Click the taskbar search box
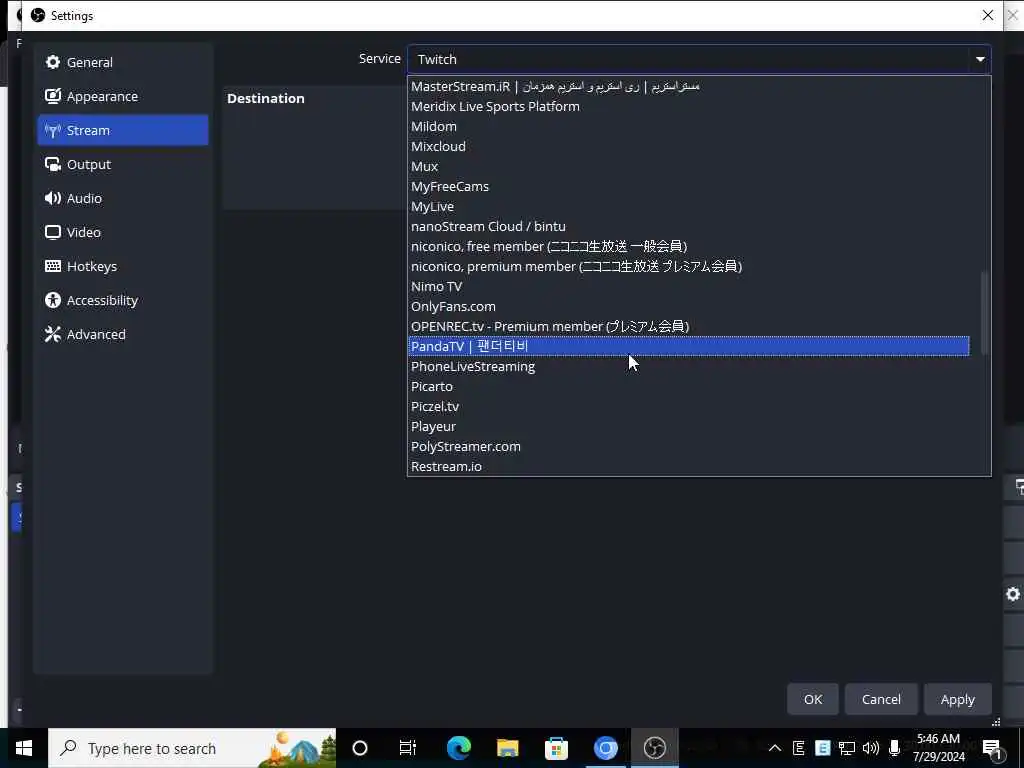The height and width of the screenshot is (768, 1024). [x=192, y=748]
